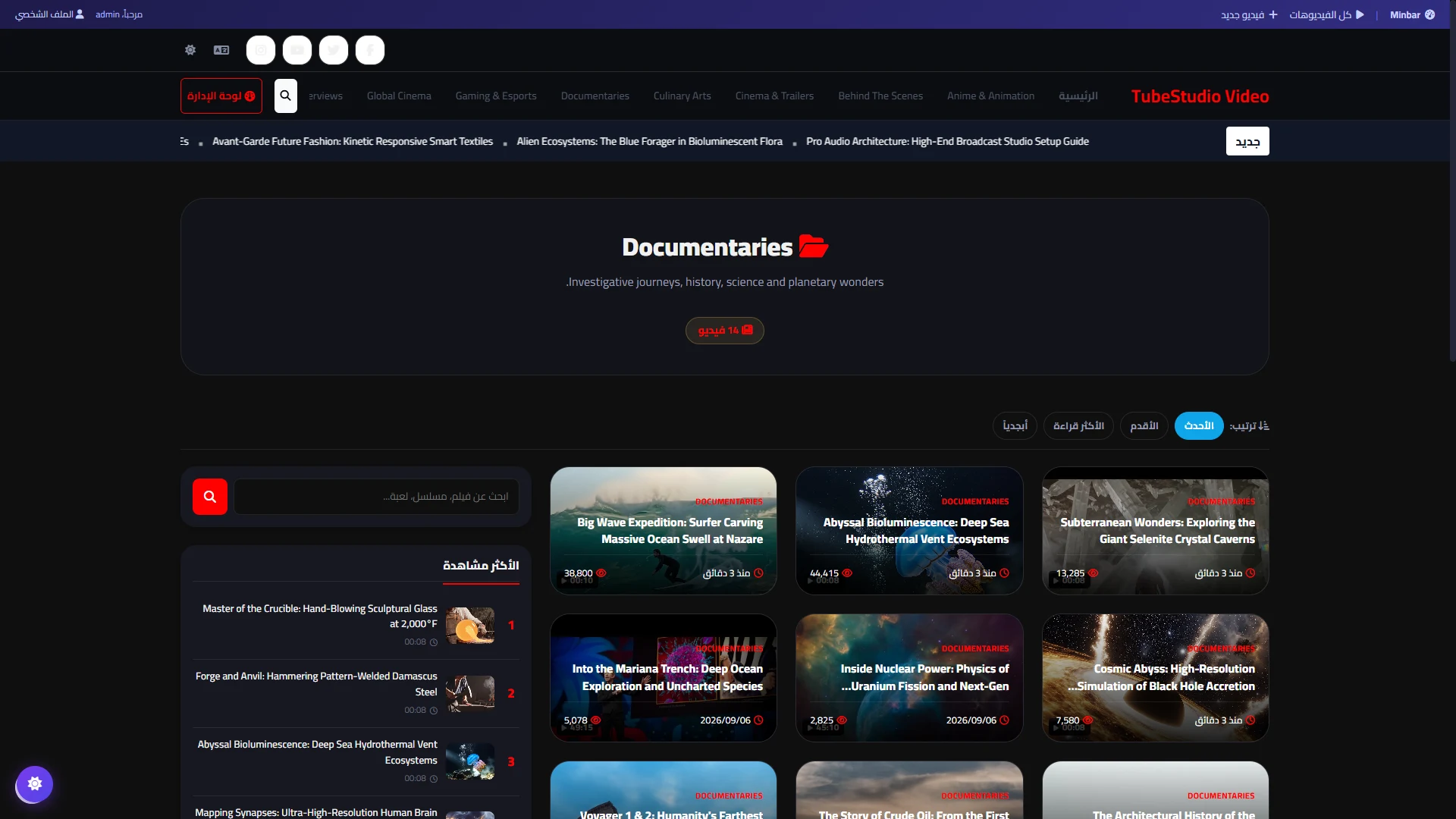Viewport: 1456px width, 819px height.
Task: Open ticker item Alien Ecosystems Blue Forager
Action: 650,141
